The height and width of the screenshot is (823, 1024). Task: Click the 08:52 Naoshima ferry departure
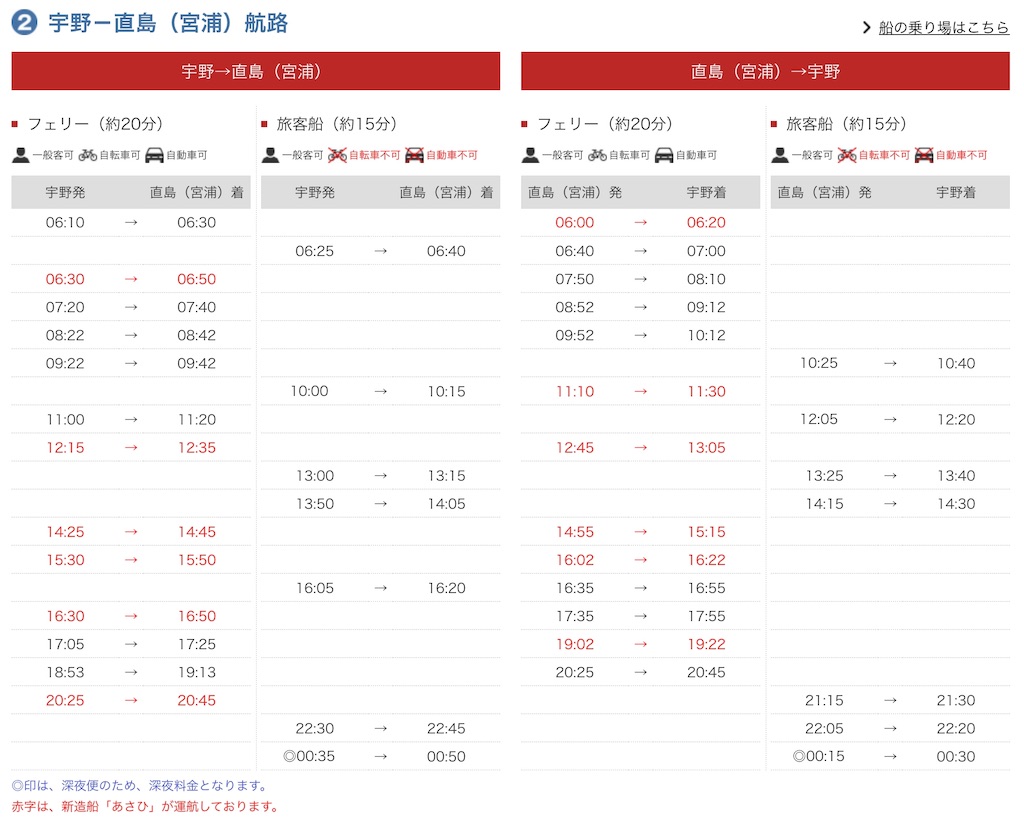click(575, 308)
